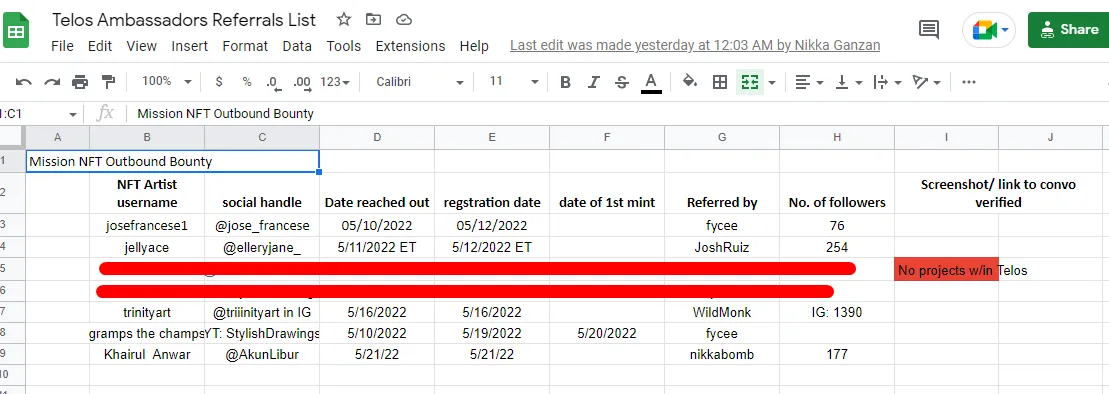This screenshot has height=394, width=1109.
Task: Select the nikkabomb cell
Action: coord(722,354)
